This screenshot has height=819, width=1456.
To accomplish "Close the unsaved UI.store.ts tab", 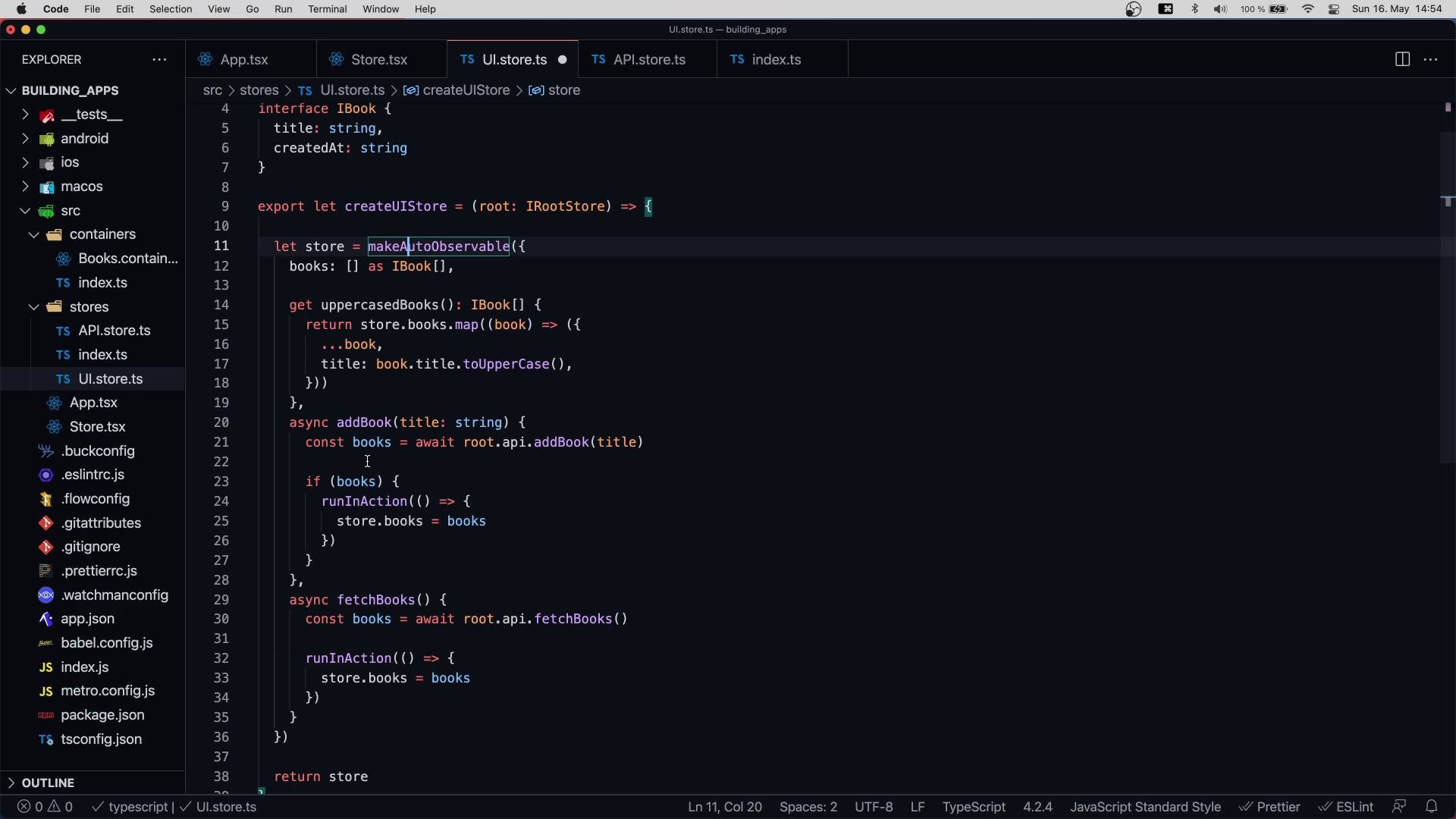I will tap(562, 60).
